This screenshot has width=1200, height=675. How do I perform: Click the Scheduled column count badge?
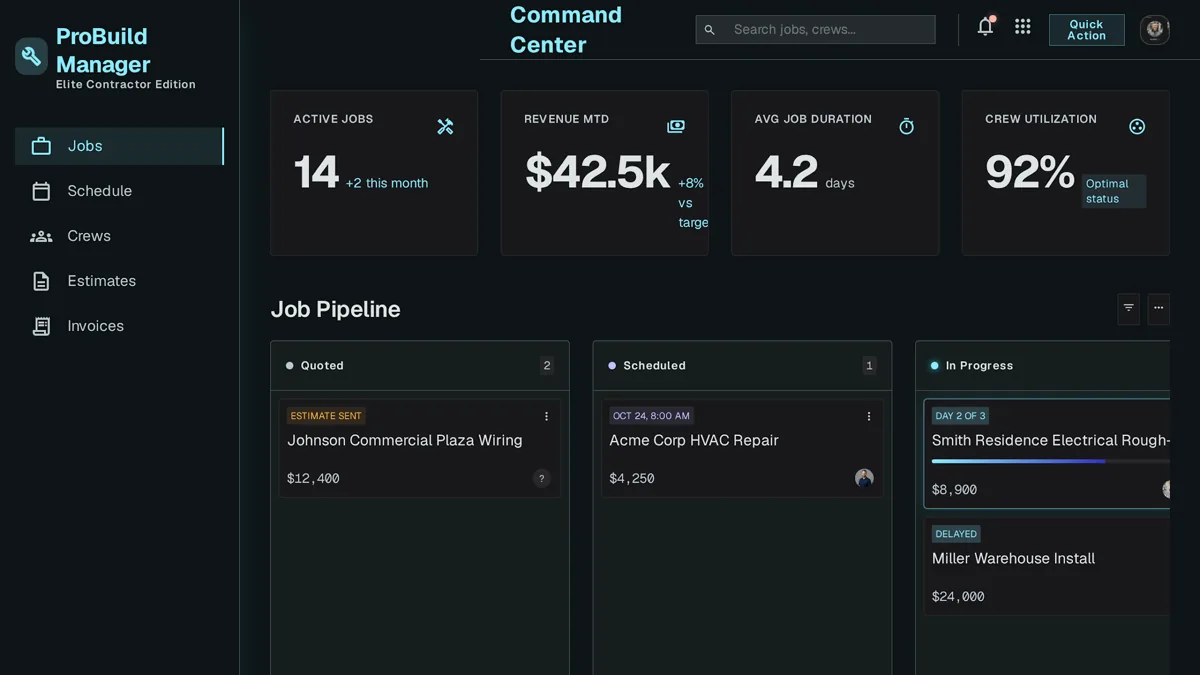[x=869, y=366]
